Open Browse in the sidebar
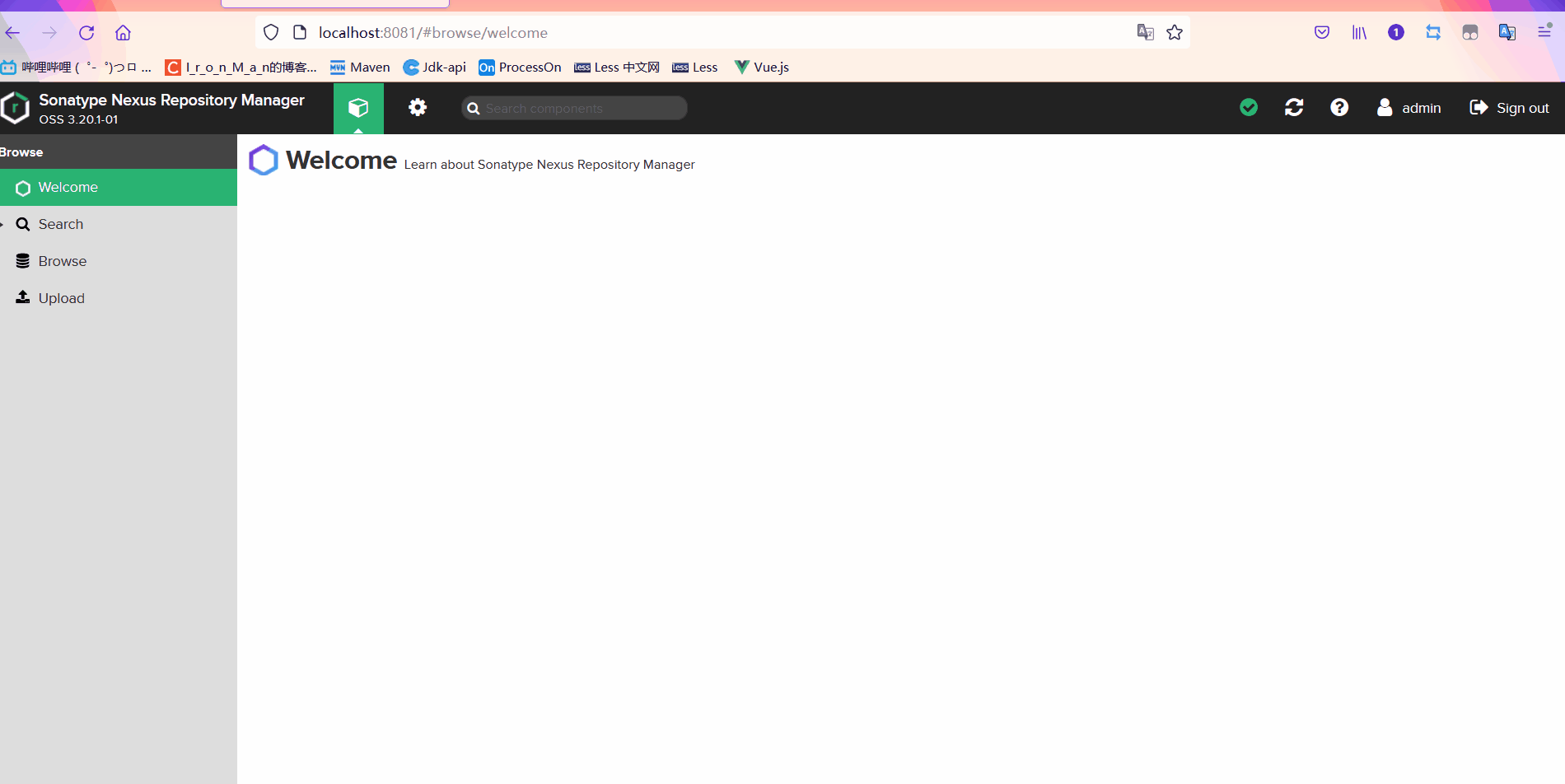This screenshot has height=784, width=1565. point(119,261)
